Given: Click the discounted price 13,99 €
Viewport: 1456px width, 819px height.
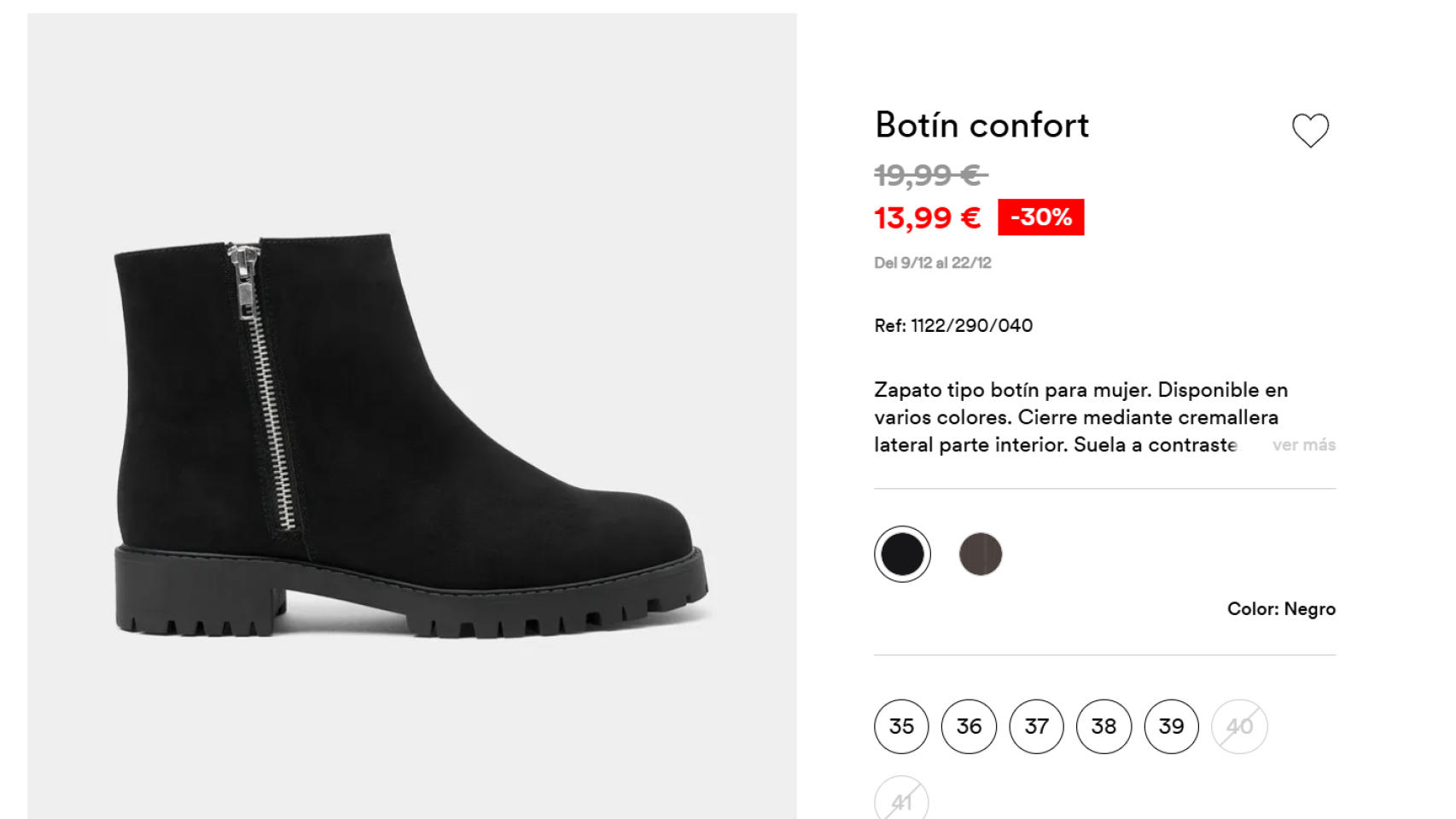Looking at the screenshot, I should (924, 218).
